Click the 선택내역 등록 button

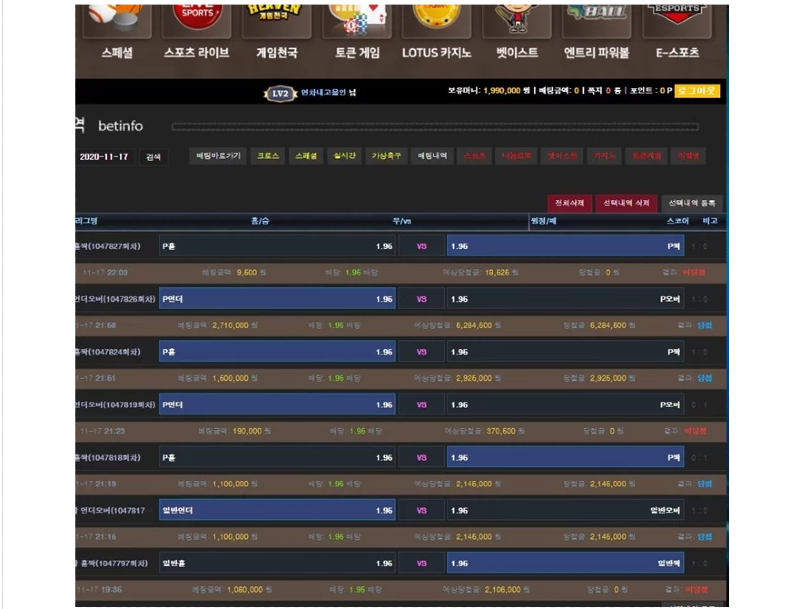click(693, 202)
